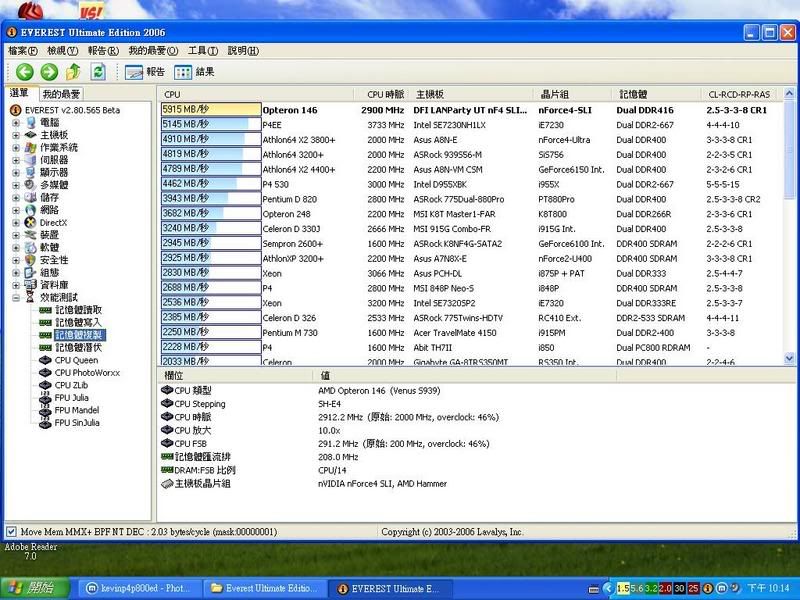Screen dimensions: 800x600
Task: Click the green Forward arrow toolbar icon
Action: [49, 72]
